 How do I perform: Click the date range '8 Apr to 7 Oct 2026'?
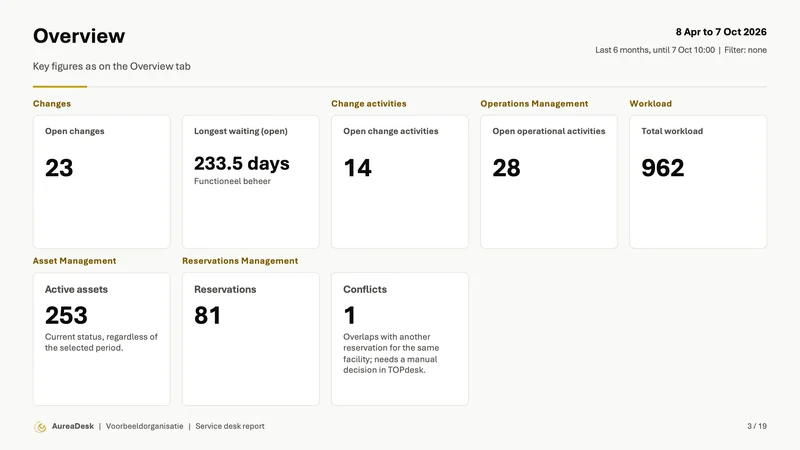point(721,32)
